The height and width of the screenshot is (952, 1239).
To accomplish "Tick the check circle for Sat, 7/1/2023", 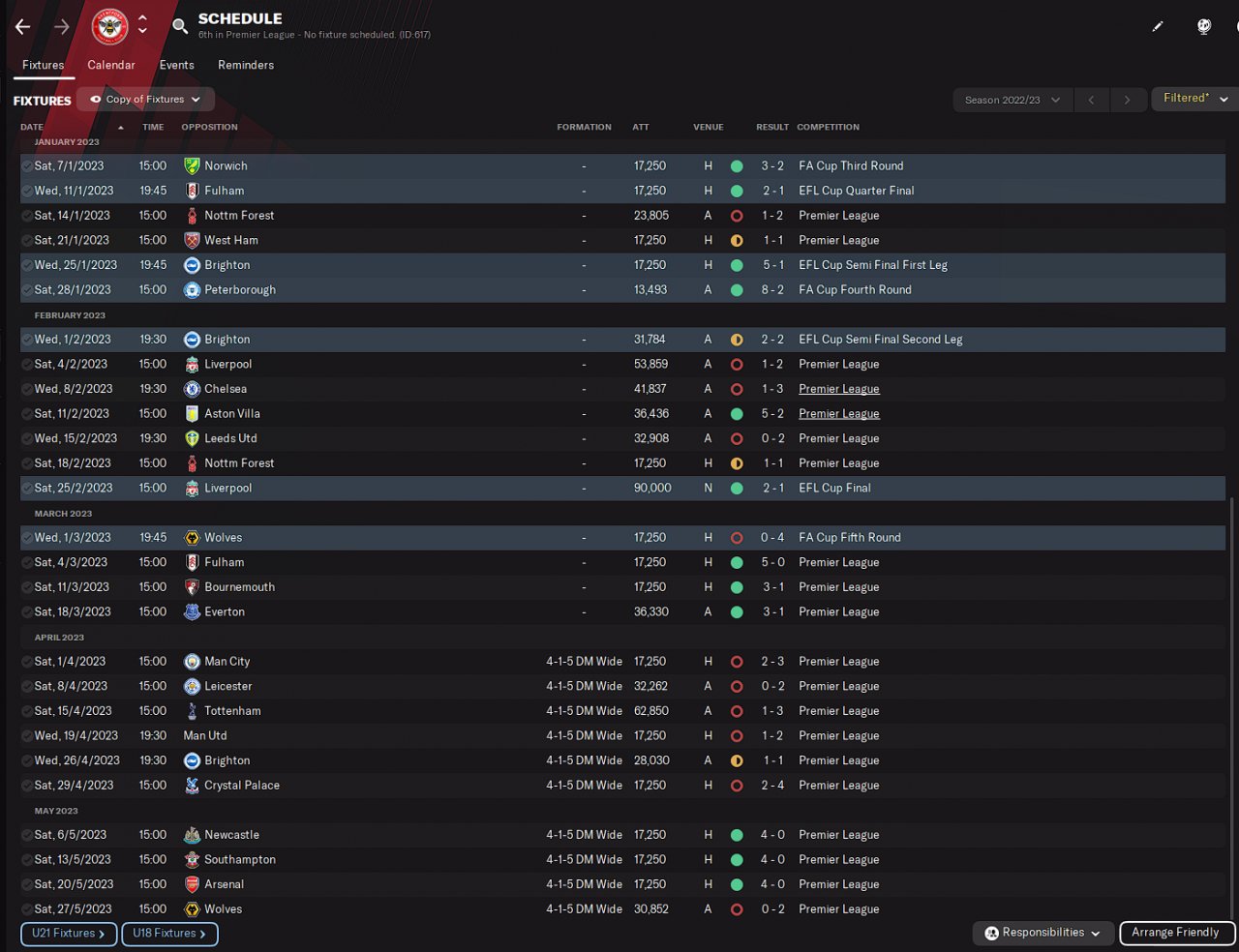I will coord(27,166).
